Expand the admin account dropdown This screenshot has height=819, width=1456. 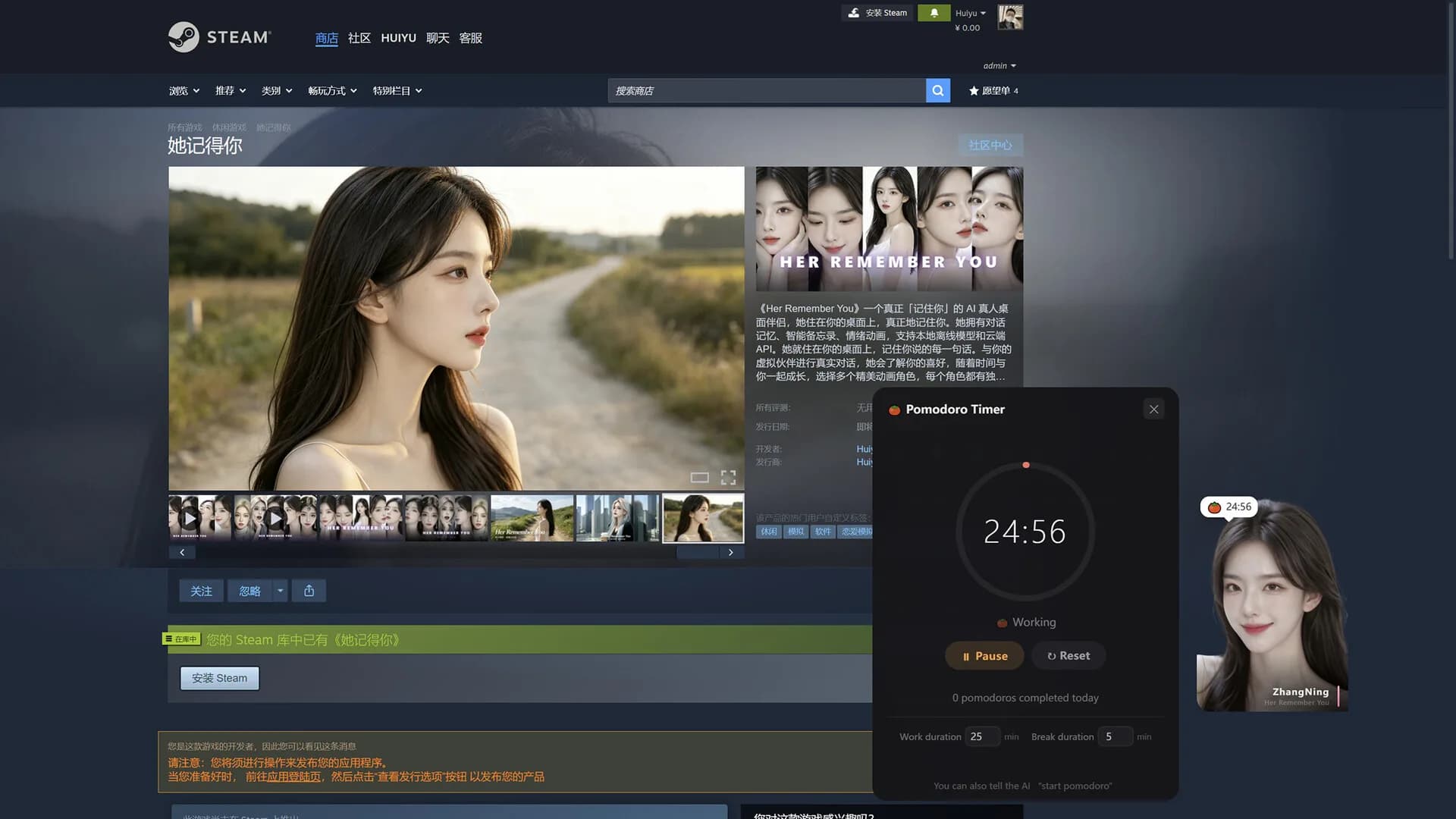(999, 66)
